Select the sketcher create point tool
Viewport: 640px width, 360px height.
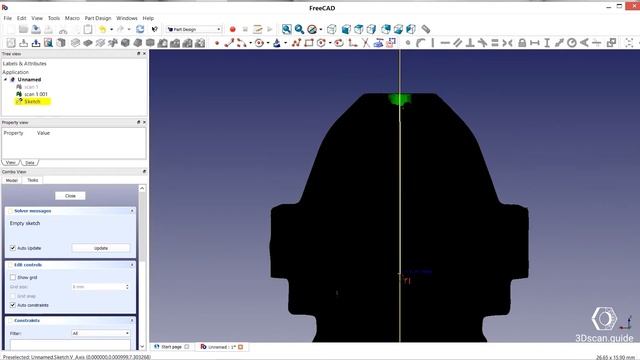[x=217, y=42]
